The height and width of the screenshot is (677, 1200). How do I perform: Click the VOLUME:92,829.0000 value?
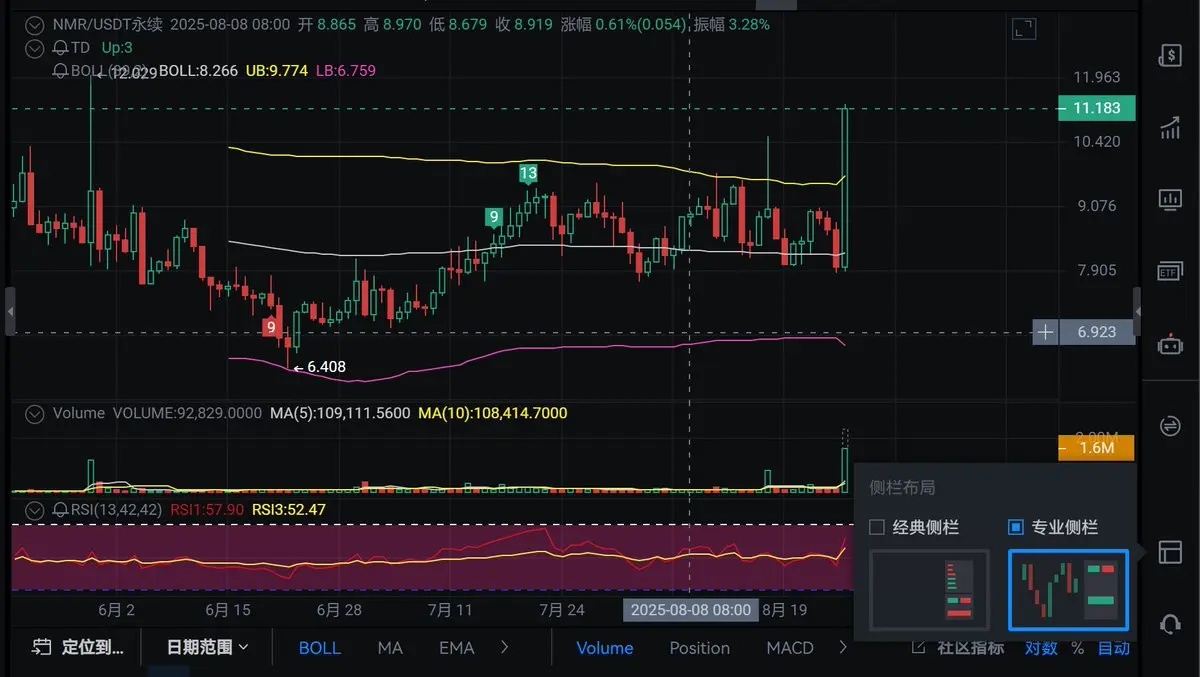click(188, 413)
